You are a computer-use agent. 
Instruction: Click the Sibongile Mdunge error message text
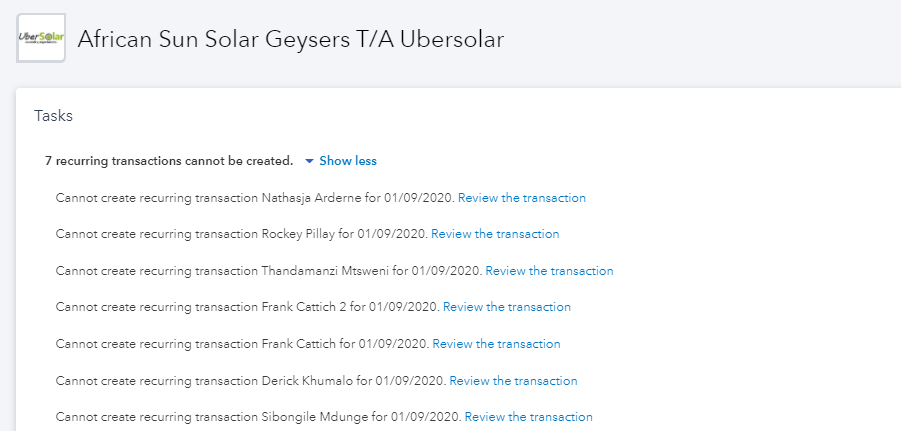pyautogui.click(x=259, y=417)
